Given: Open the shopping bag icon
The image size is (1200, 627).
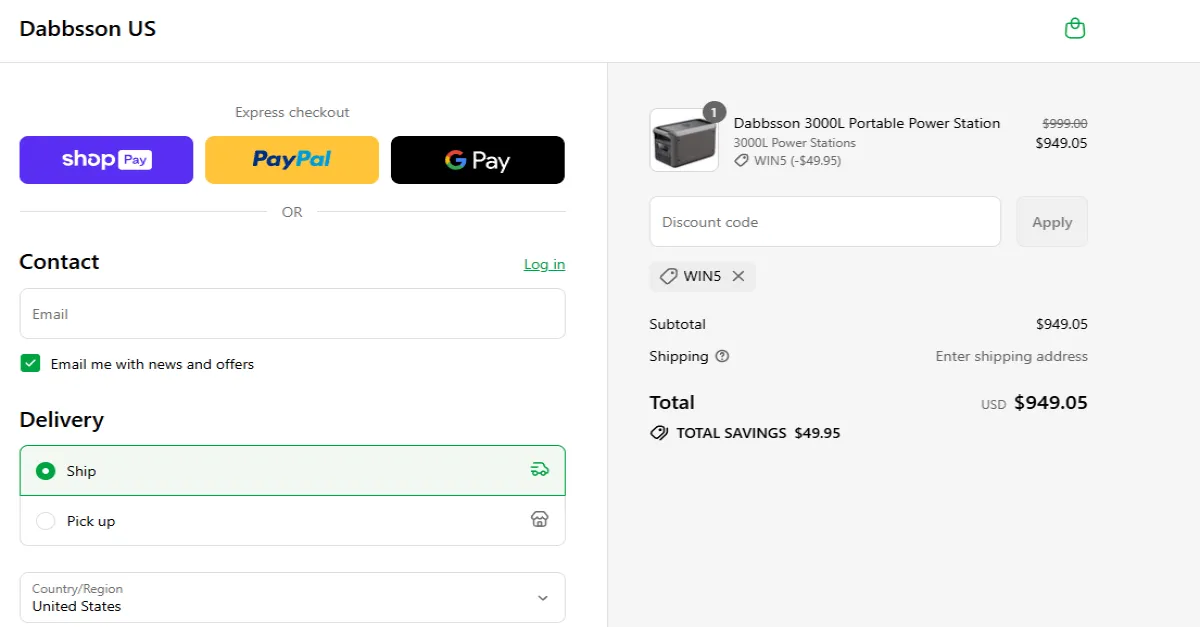Looking at the screenshot, I should click(1075, 27).
